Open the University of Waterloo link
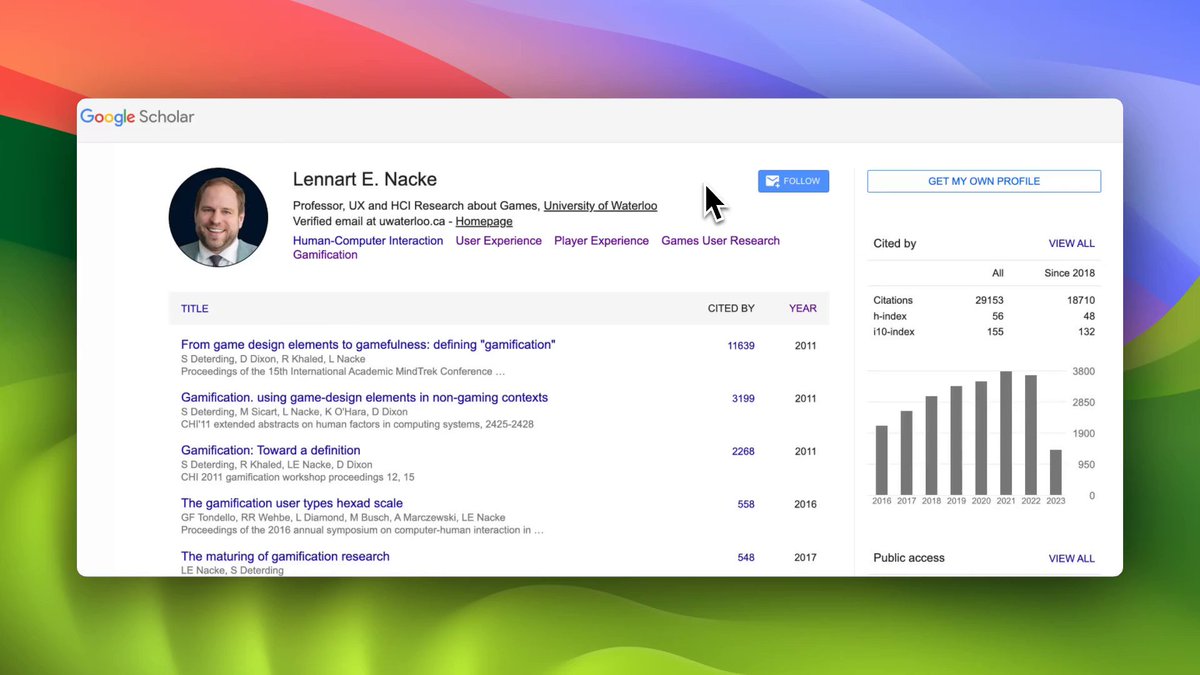 (600, 206)
